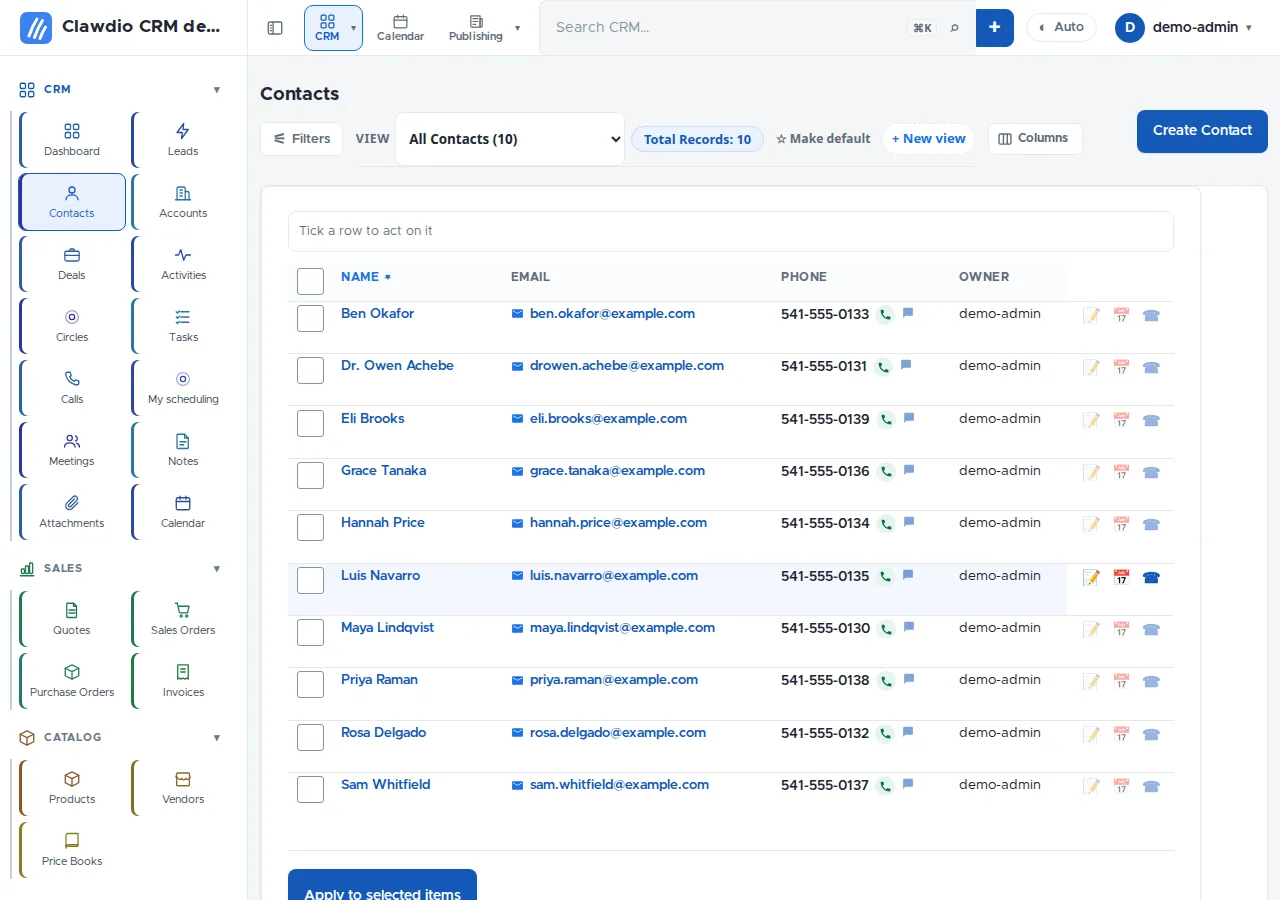Open Circles in the sidebar
The width and height of the screenshot is (1280, 900).
(72, 326)
